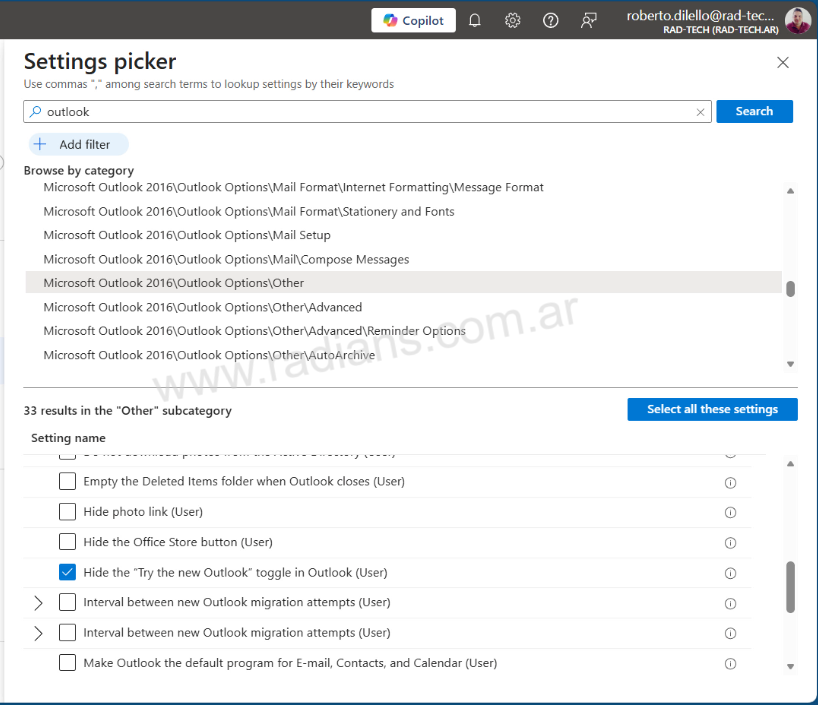818x705 pixels.
Task: Expand second Interval between new Outlook migration attempts
Action: pos(38,633)
